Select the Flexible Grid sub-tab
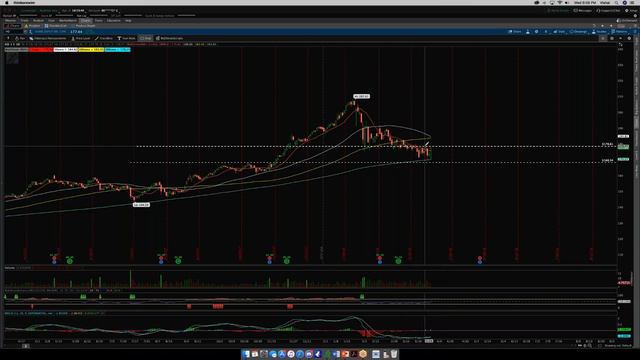 pyautogui.click(x=56, y=26)
